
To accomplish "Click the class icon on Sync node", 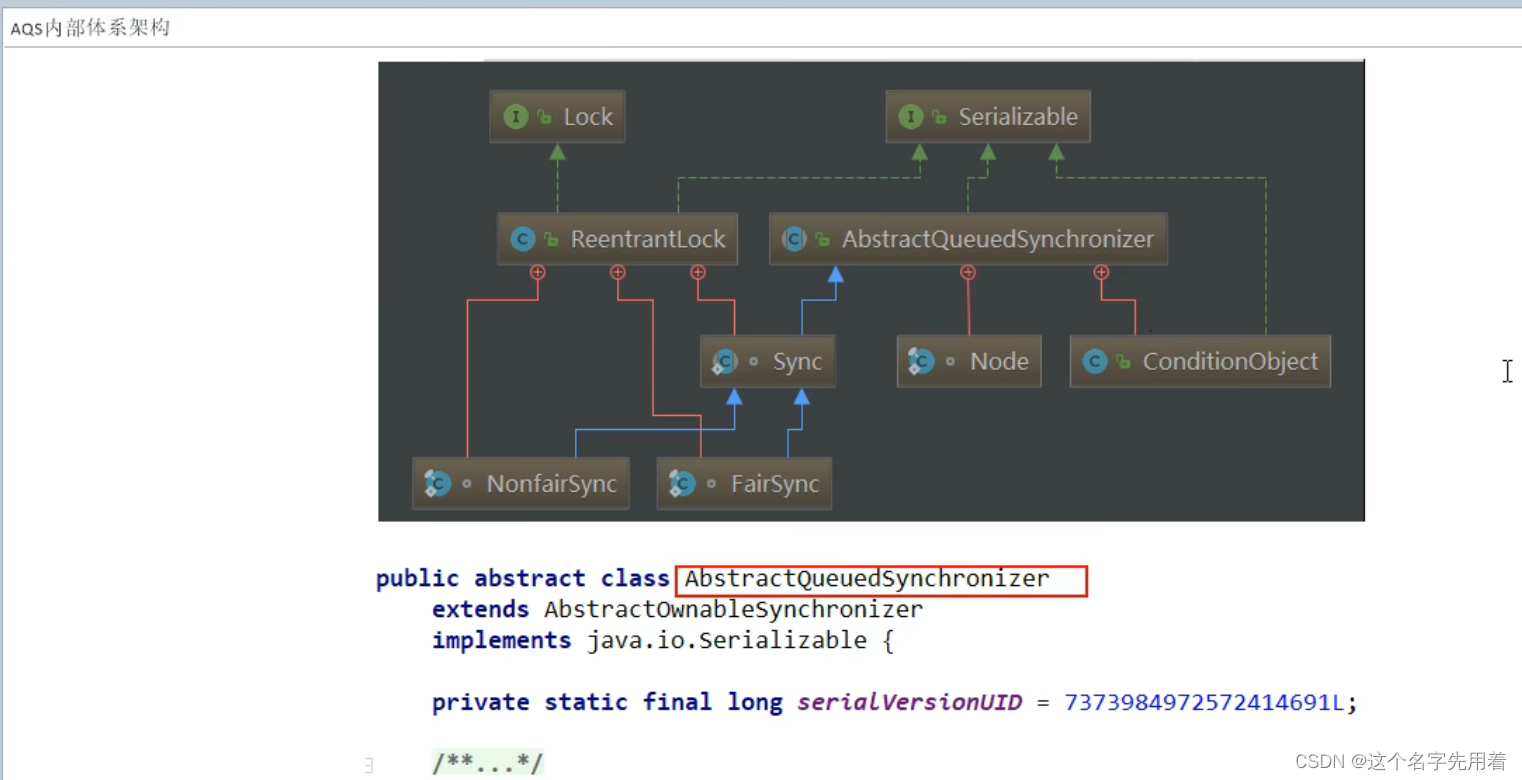I will [725, 362].
